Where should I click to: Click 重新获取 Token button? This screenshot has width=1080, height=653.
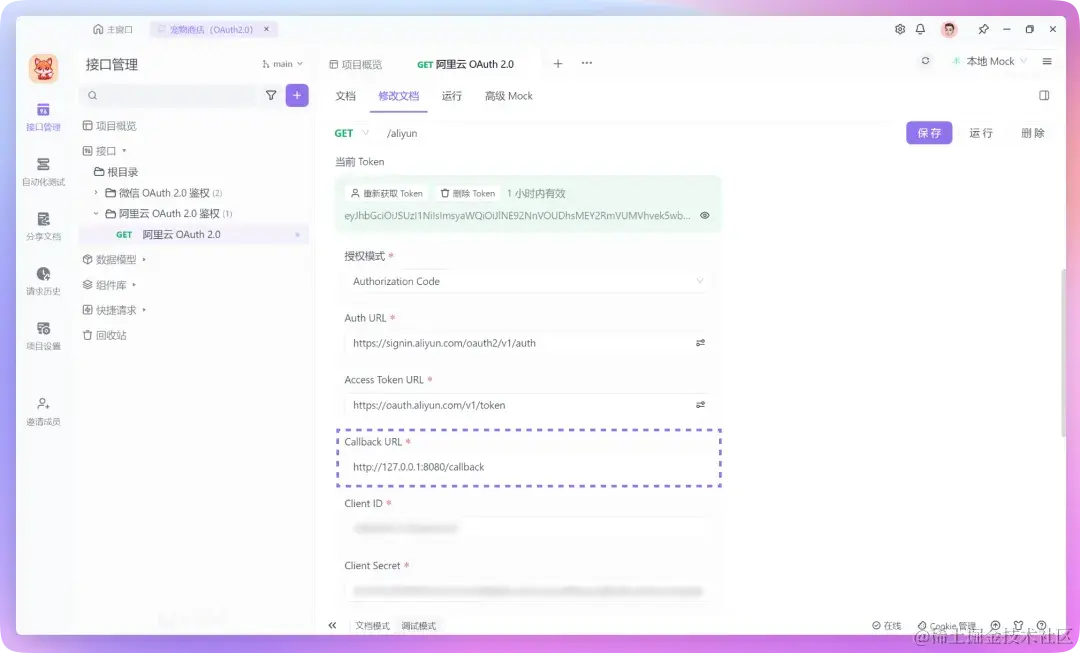click(x=386, y=194)
